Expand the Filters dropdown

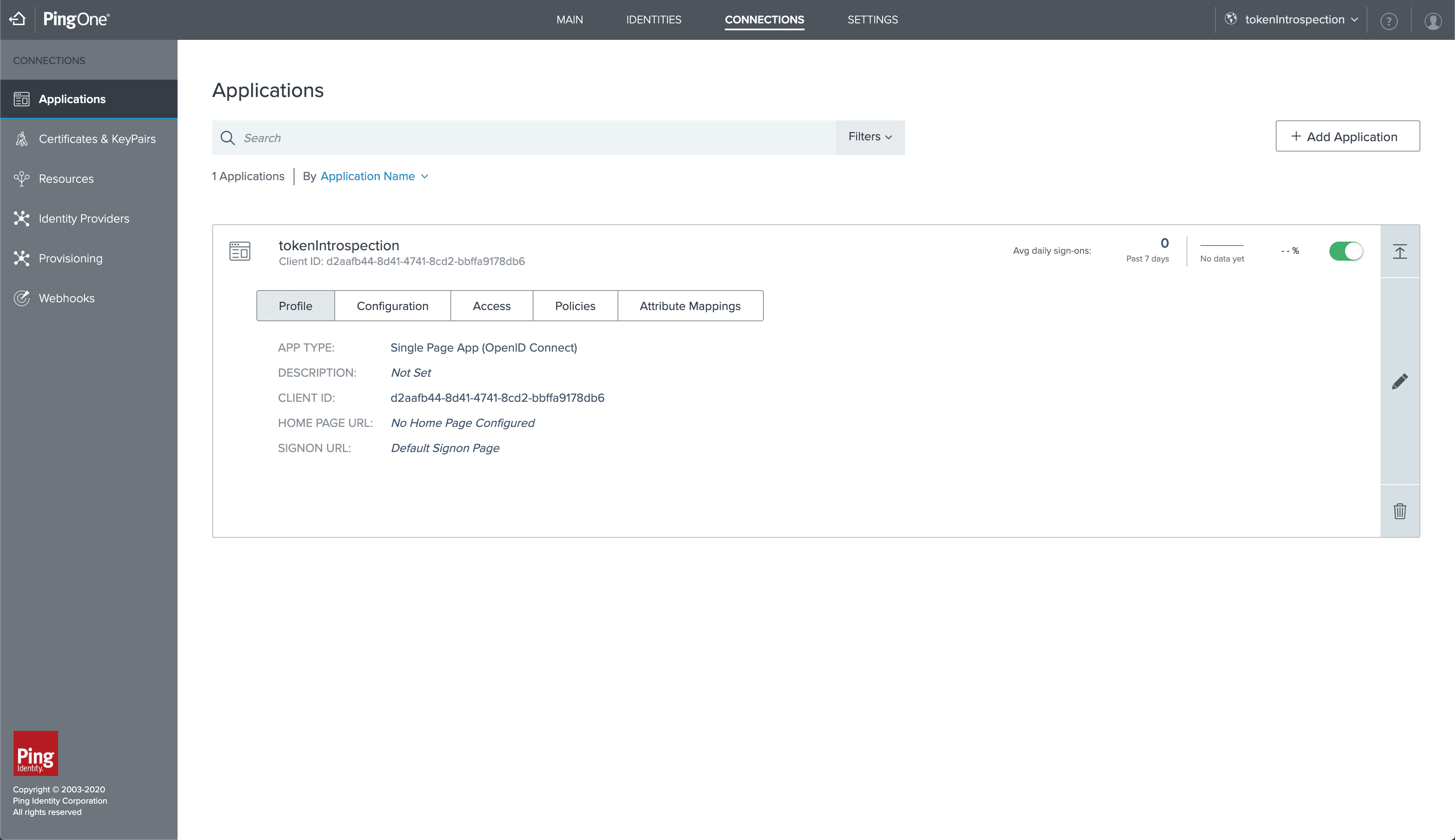870,137
